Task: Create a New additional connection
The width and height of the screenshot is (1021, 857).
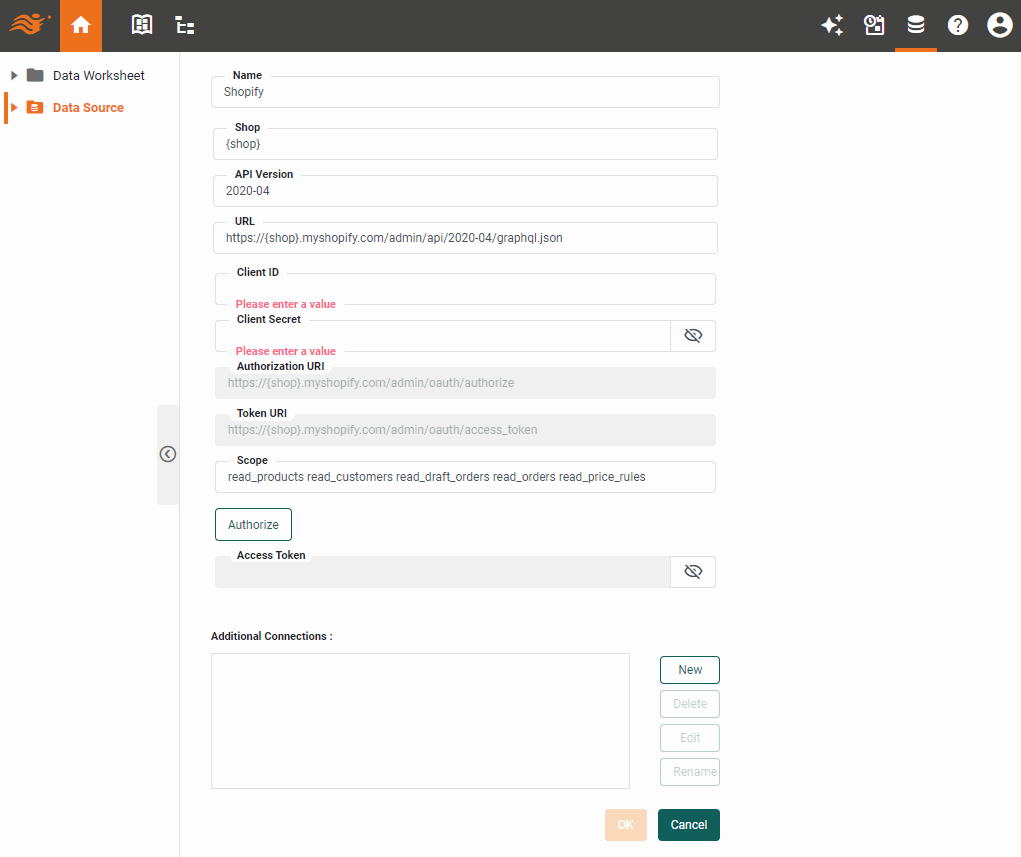Action: coord(689,669)
